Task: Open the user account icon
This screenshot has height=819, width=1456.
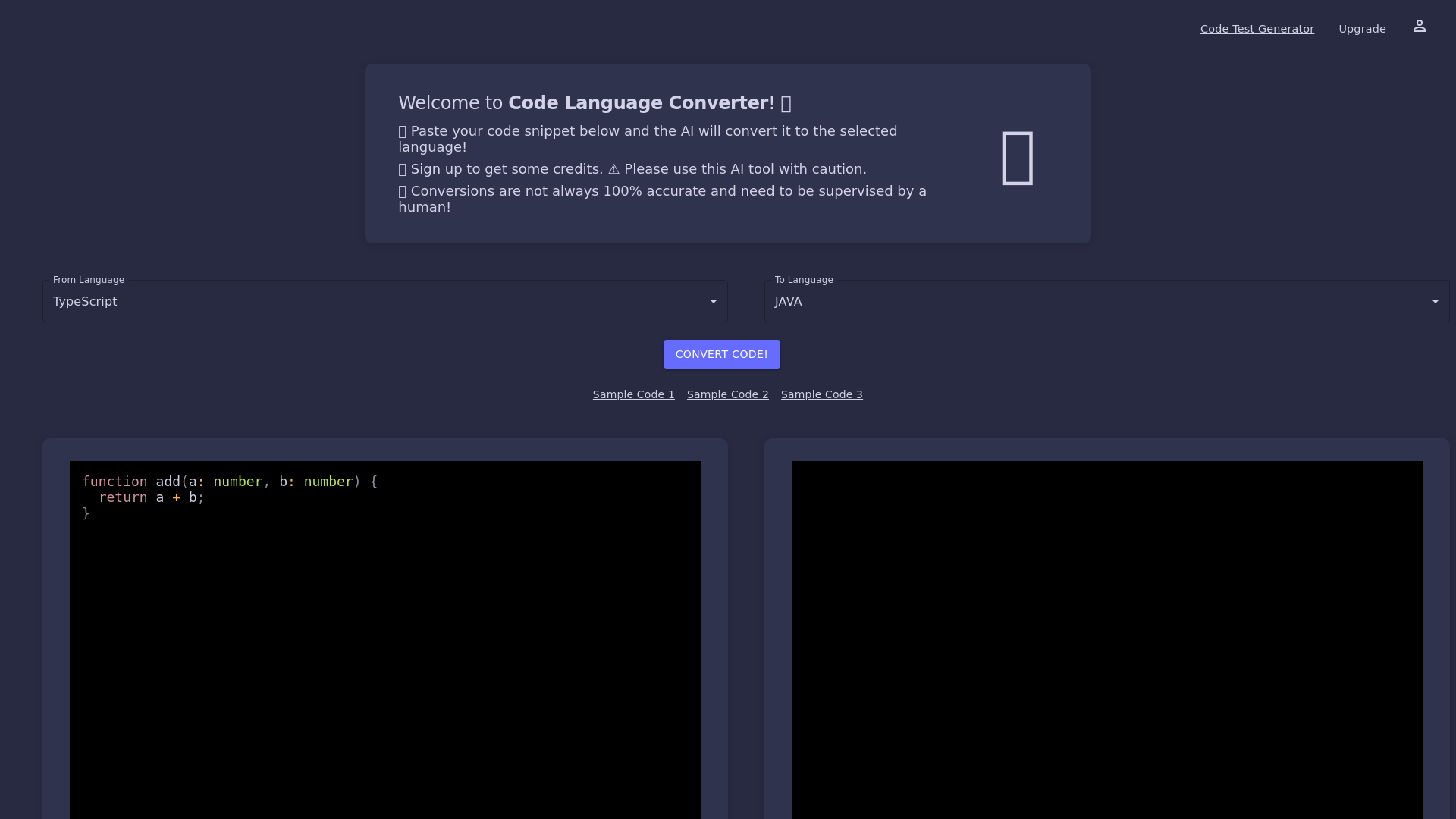Action: point(1420,27)
